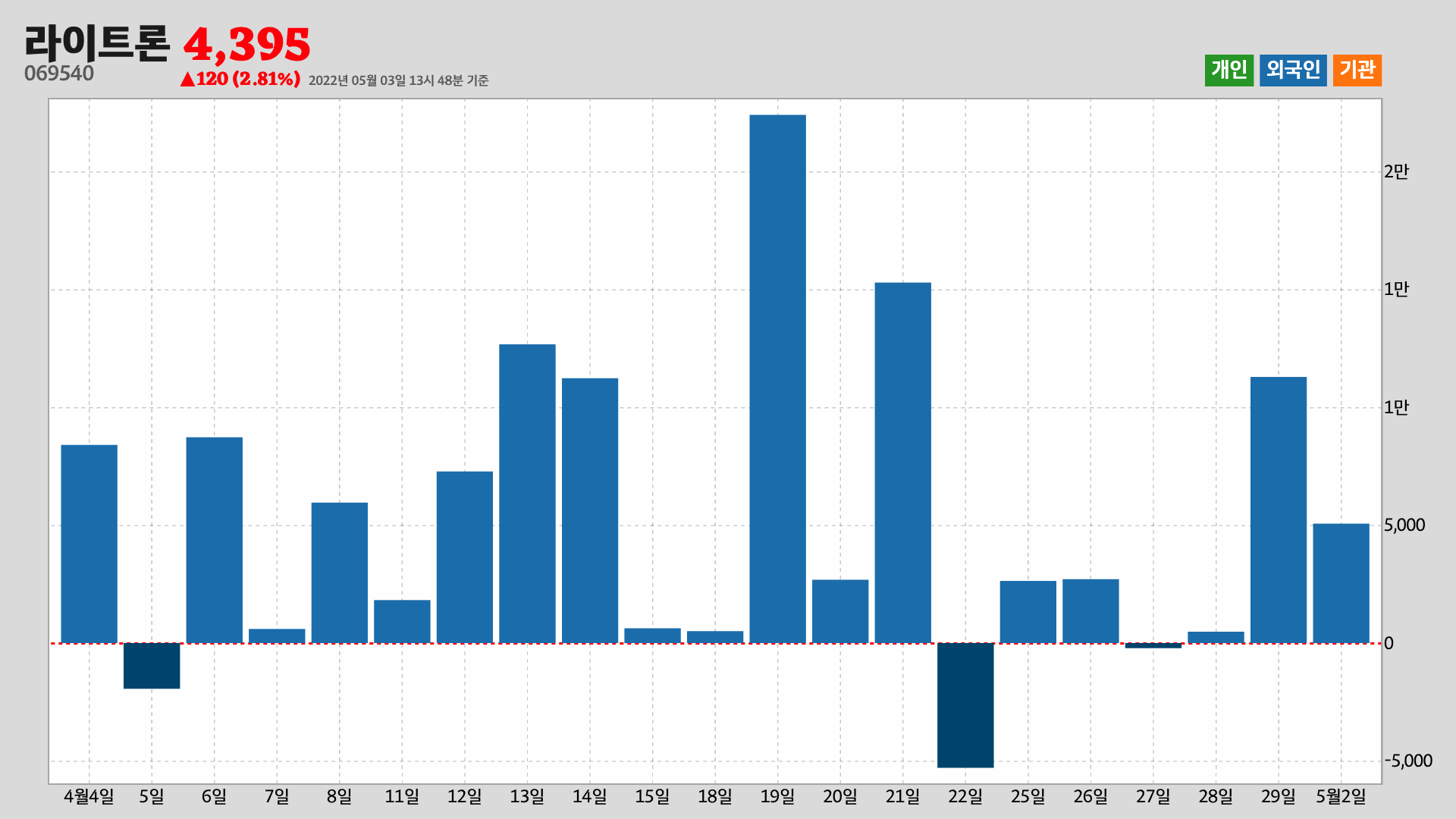Click the change value ▲120 (2.81%)
Screen dimensions: 1456x819
pos(240,79)
